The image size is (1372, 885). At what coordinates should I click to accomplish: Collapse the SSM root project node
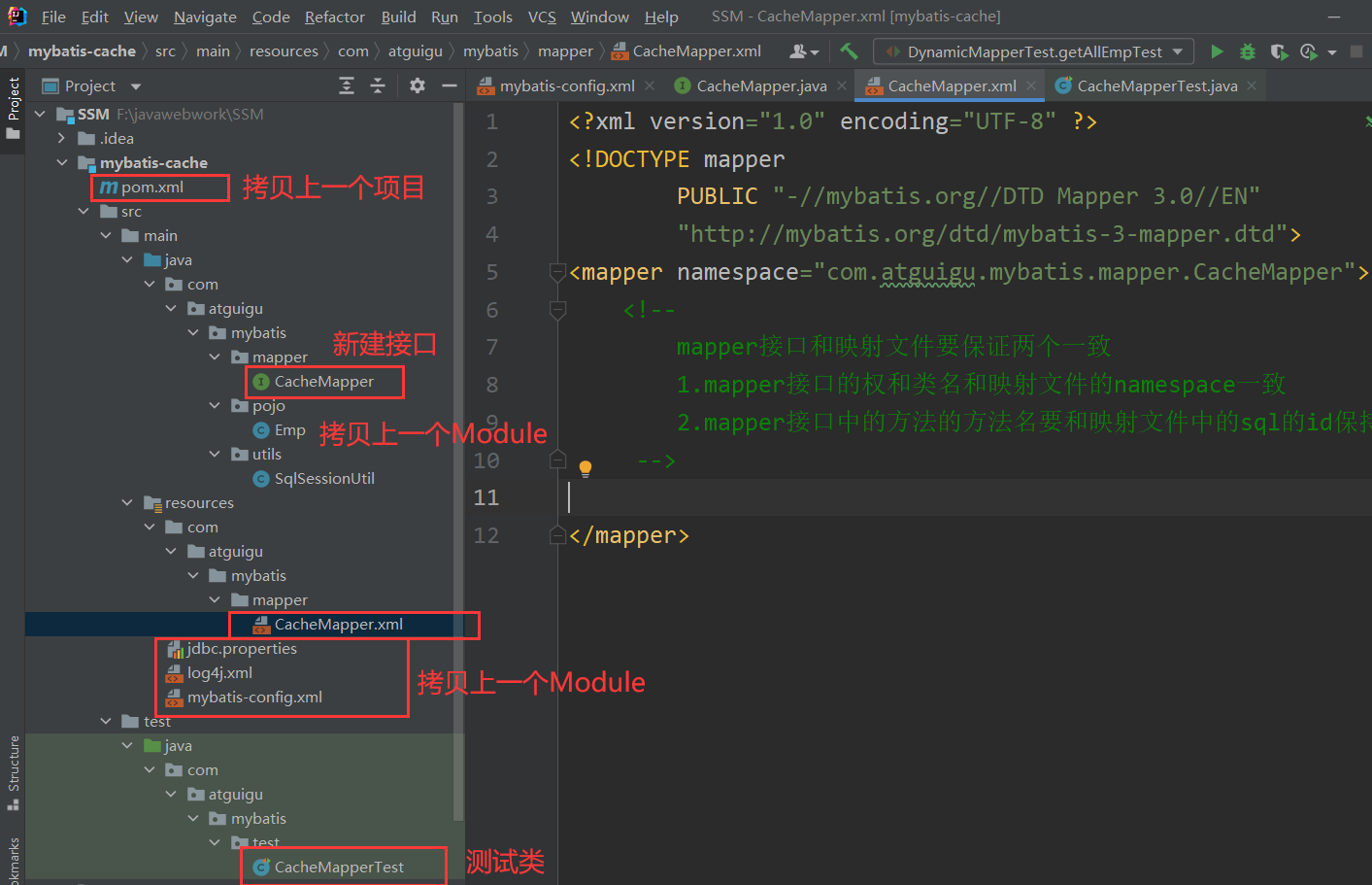coord(40,115)
